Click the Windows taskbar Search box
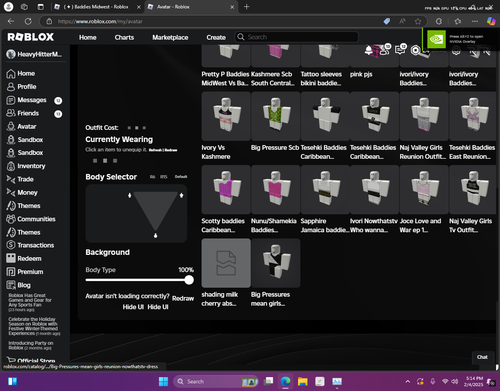Image resolution: width=500 pixels, height=391 pixels. [x=216, y=381]
